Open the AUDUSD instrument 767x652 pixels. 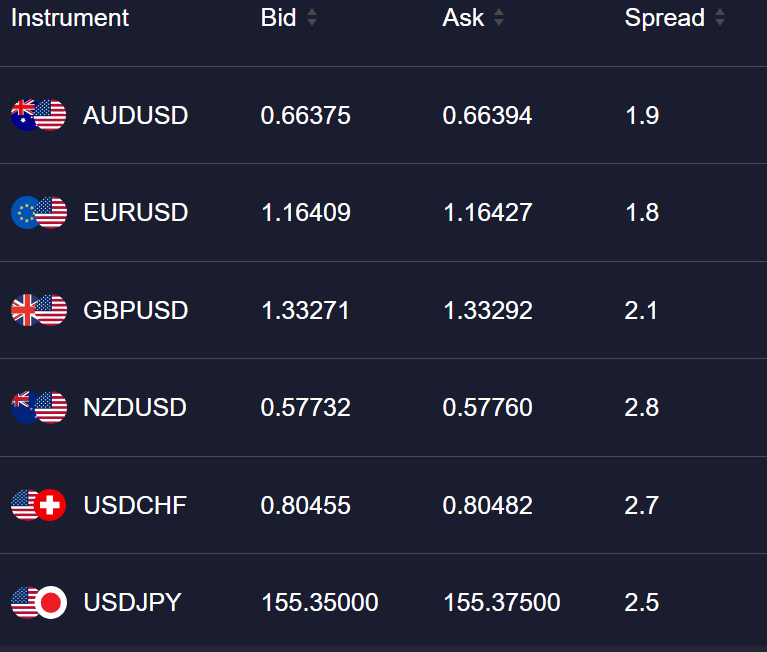click(135, 116)
